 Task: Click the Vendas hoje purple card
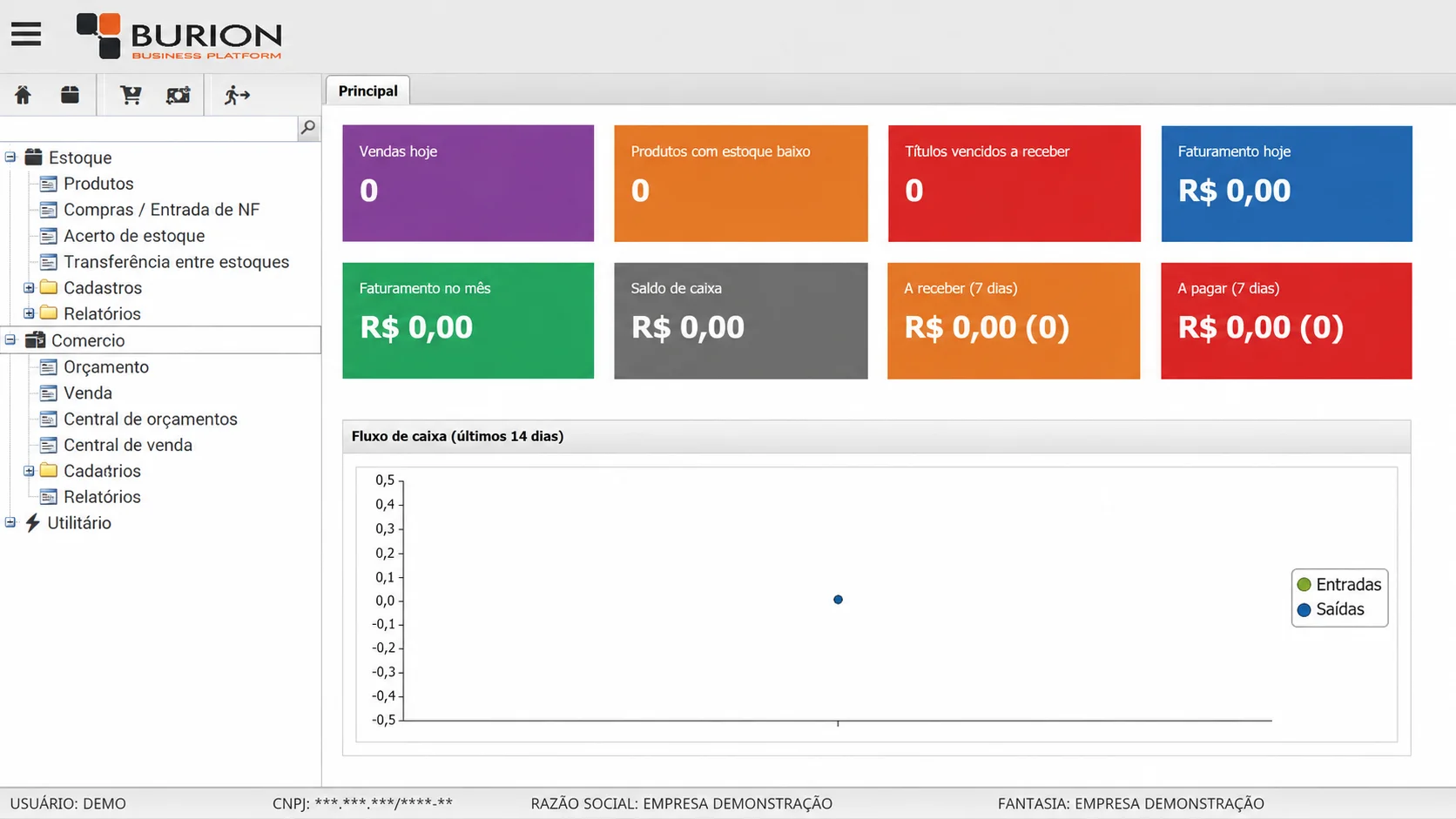tap(468, 183)
